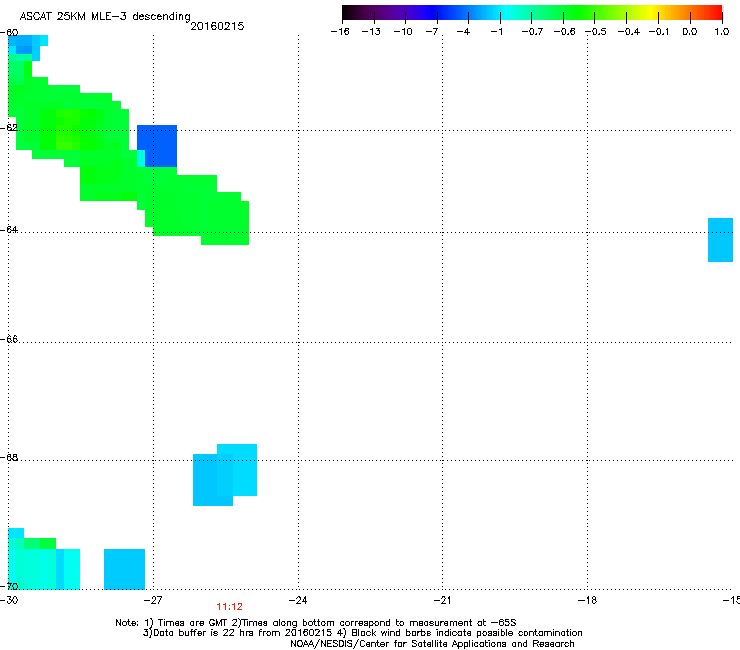Click the light blue data patch below -68

(x=225, y=475)
